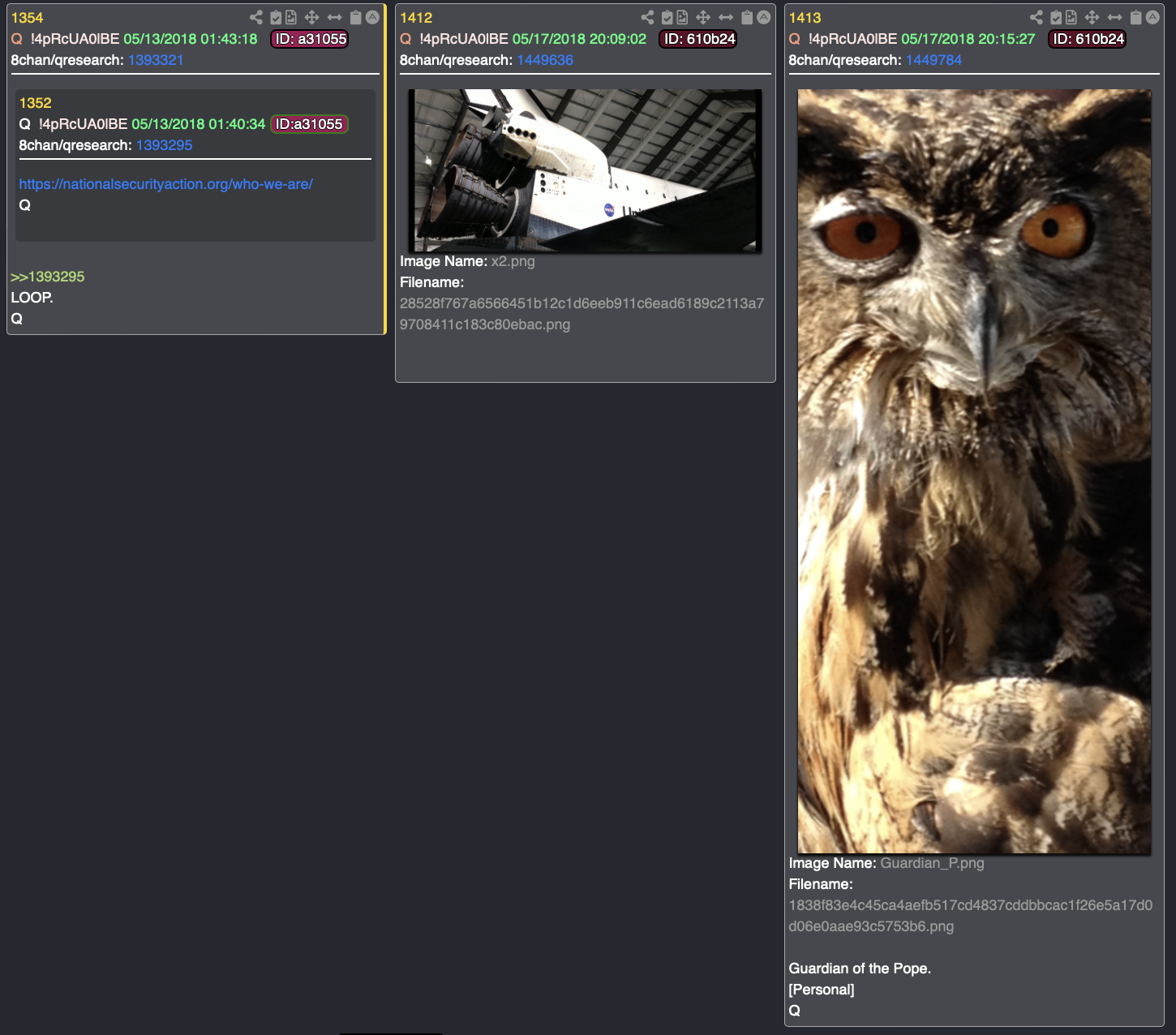The height and width of the screenshot is (1035, 1176).
Task: Click the 'LOOP.' text in post 1354
Action: pos(32,298)
